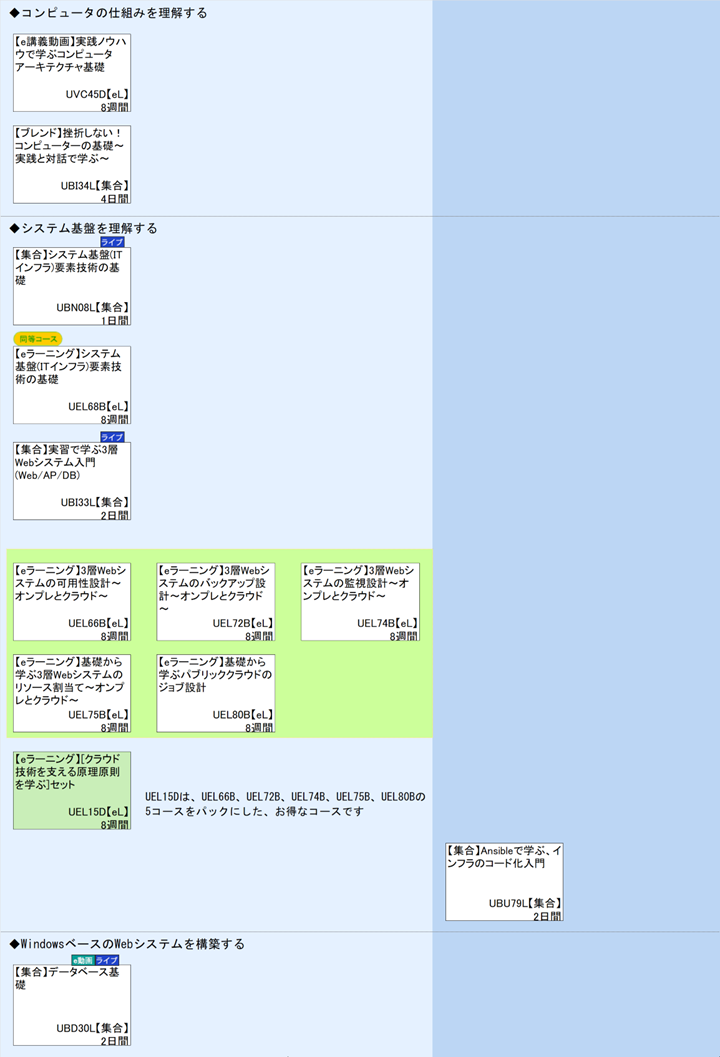Viewport: 720px width, 1057px height.
Task: Open the UVC45D コンピュータアーキテクチャ基礎 course
Action: [72, 73]
